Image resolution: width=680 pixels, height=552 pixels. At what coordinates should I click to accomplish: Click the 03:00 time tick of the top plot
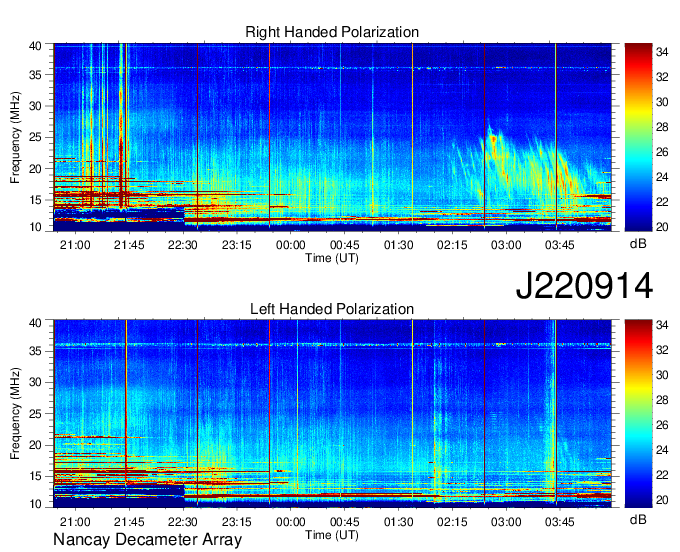(x=506, y=245)
